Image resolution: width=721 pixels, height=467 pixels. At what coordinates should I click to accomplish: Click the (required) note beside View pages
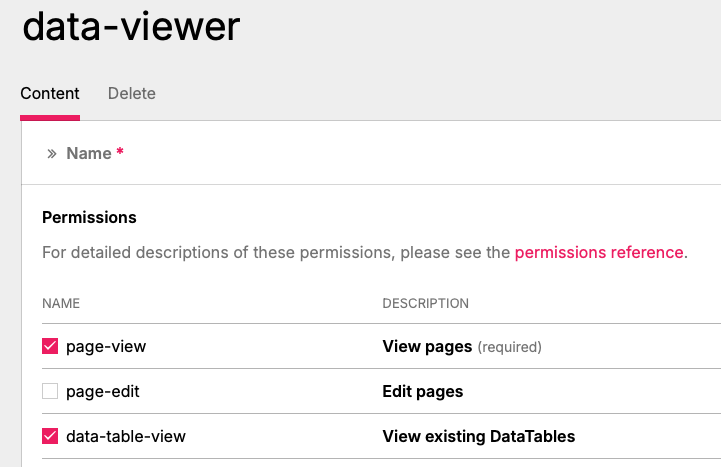tap(509, 347)
